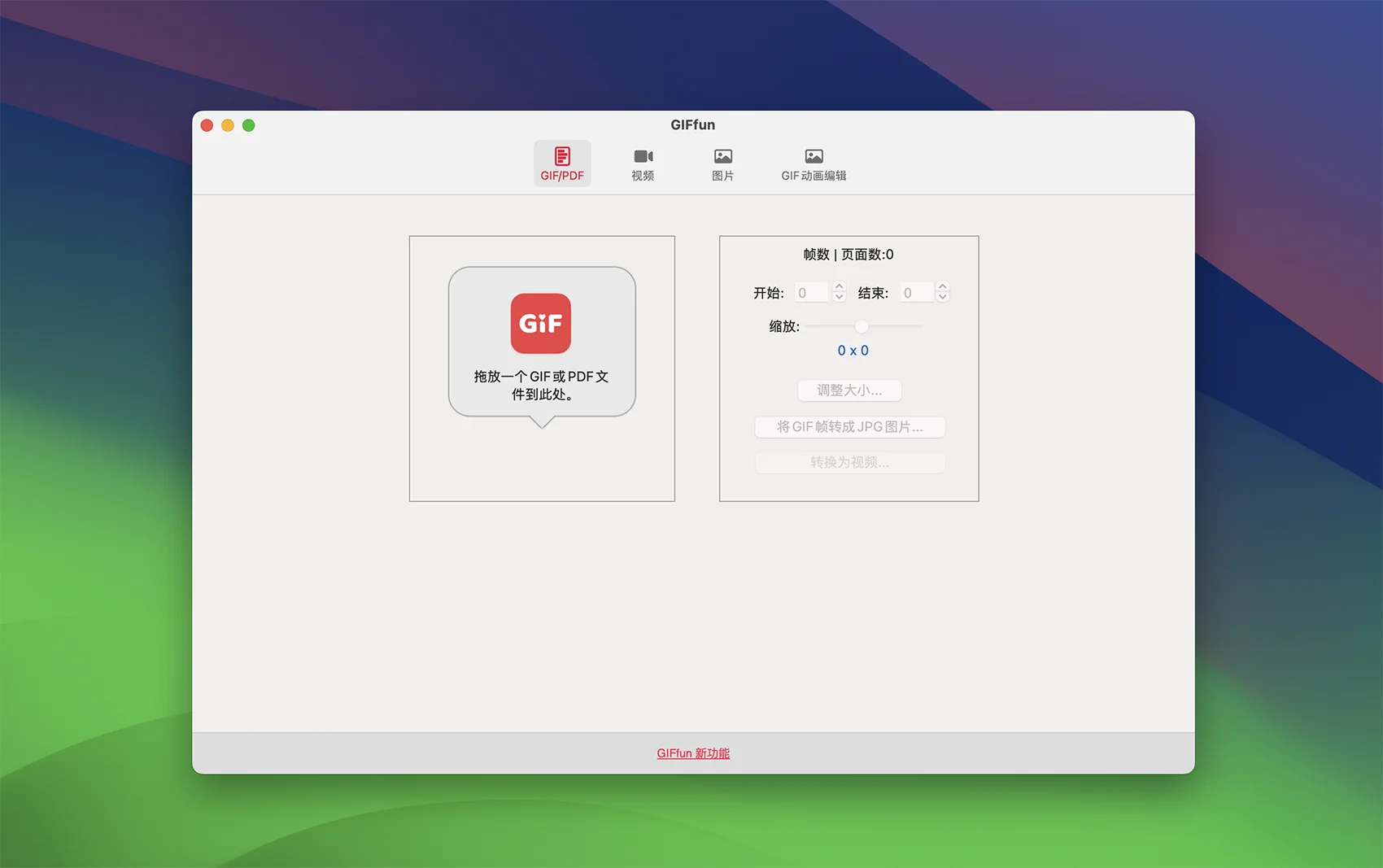Decrement the 结束 end stepper down arrow

pyautogui.click(x=943, y=298)
